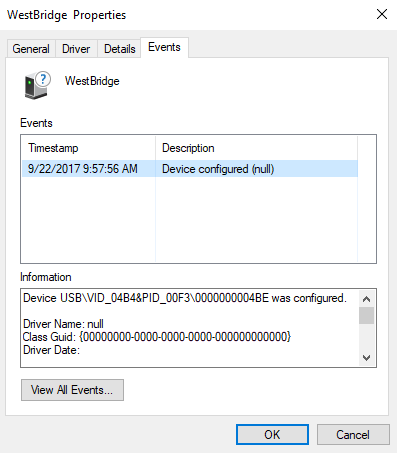The height and width of the screenshot is (453, 397).
Task: Click the 'Driver Date:' line
Action: pyautogui.click(x=51, y=350)
